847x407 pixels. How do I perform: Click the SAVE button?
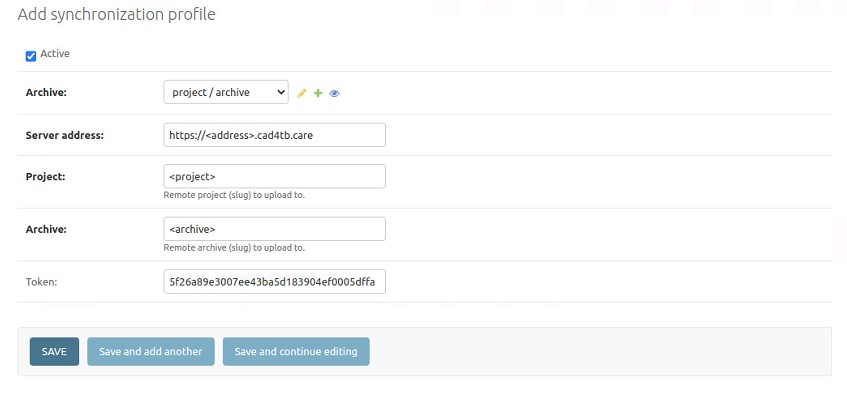[55, 352]
